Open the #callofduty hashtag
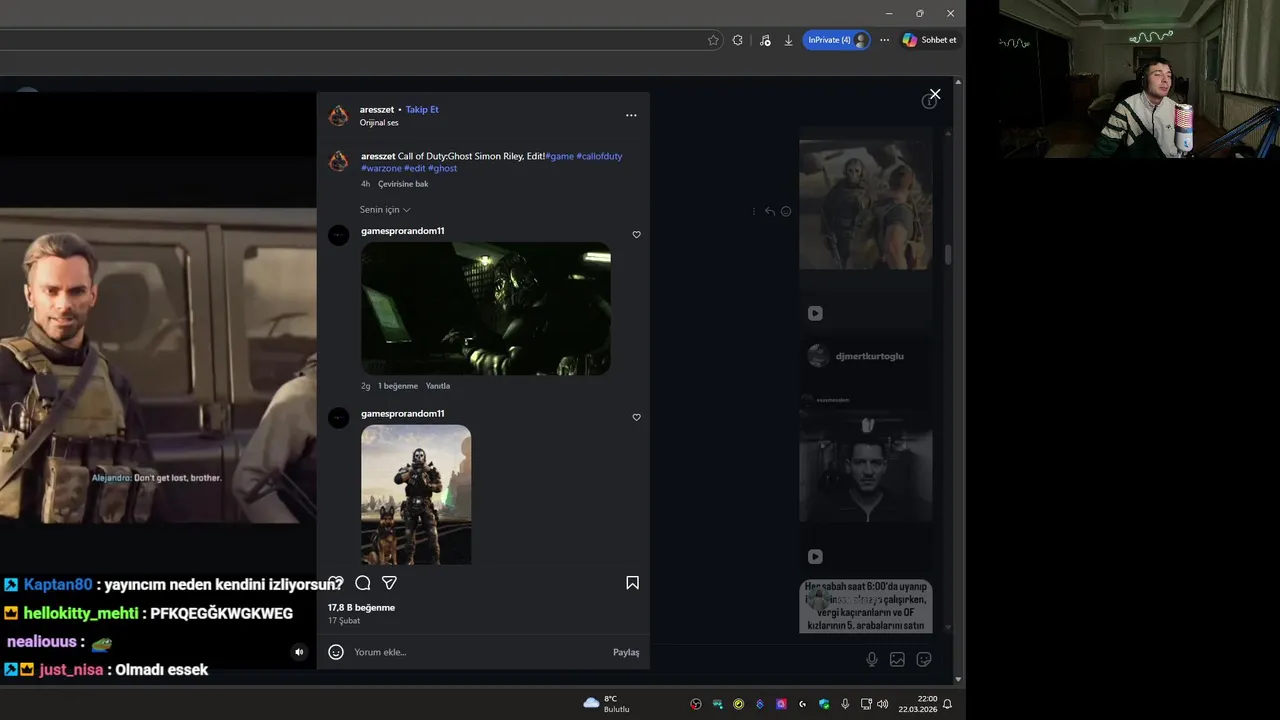The height and width of the screenshot is (720, 1280). pos(599,156)
